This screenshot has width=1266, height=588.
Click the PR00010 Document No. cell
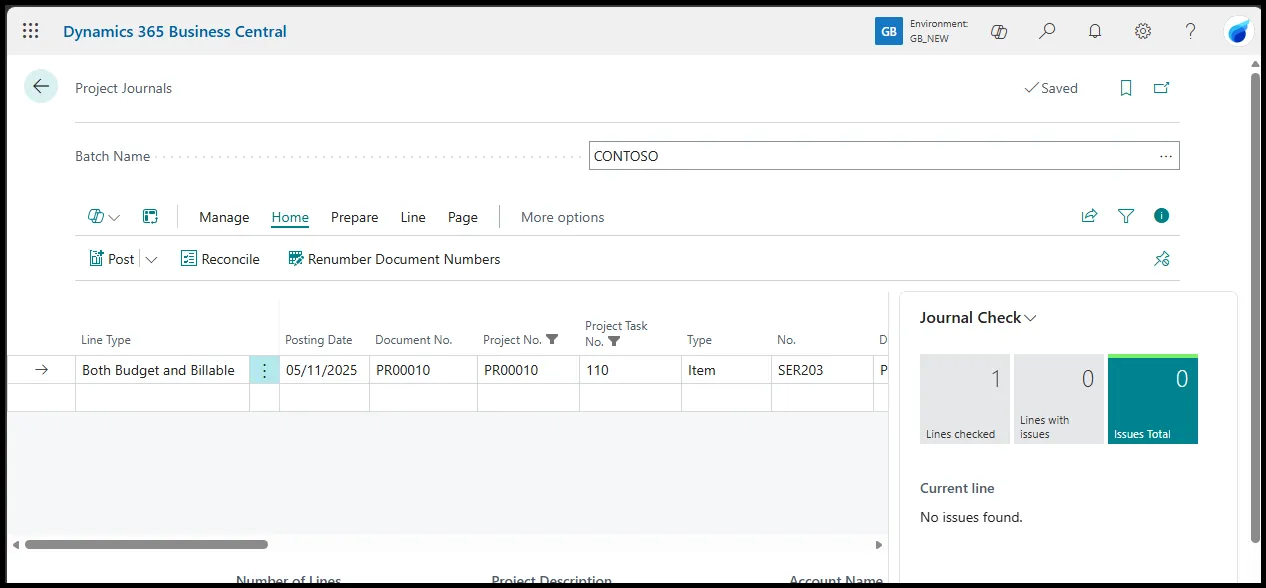[423, 370]
